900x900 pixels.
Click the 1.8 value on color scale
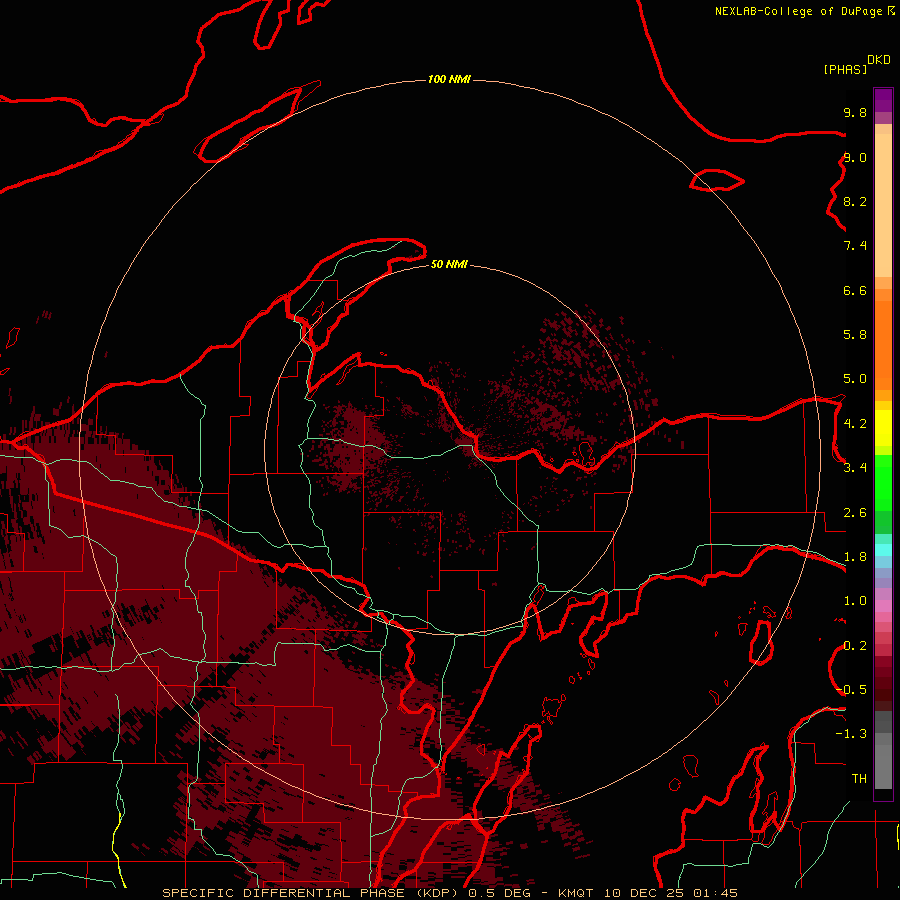(855, 557)
